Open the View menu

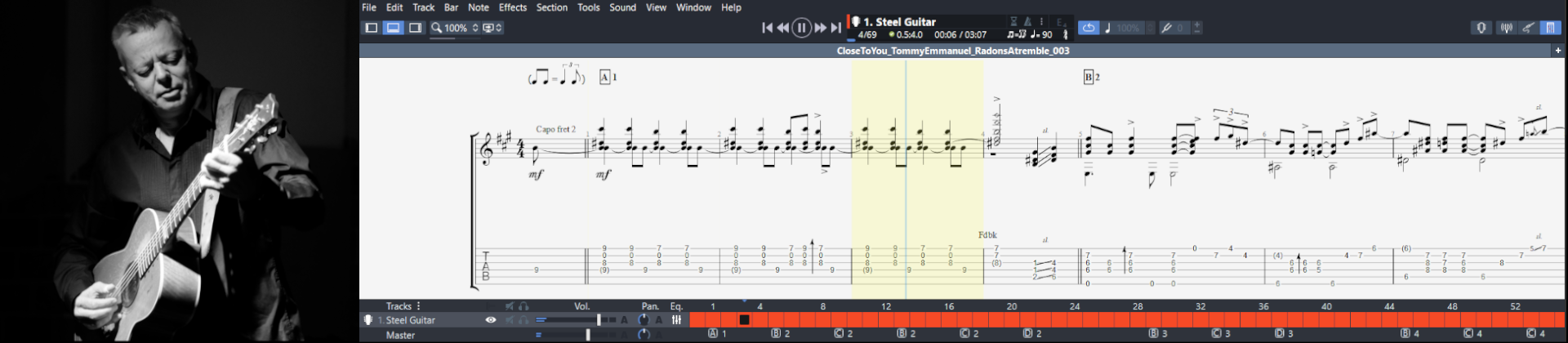coord(656,7)
